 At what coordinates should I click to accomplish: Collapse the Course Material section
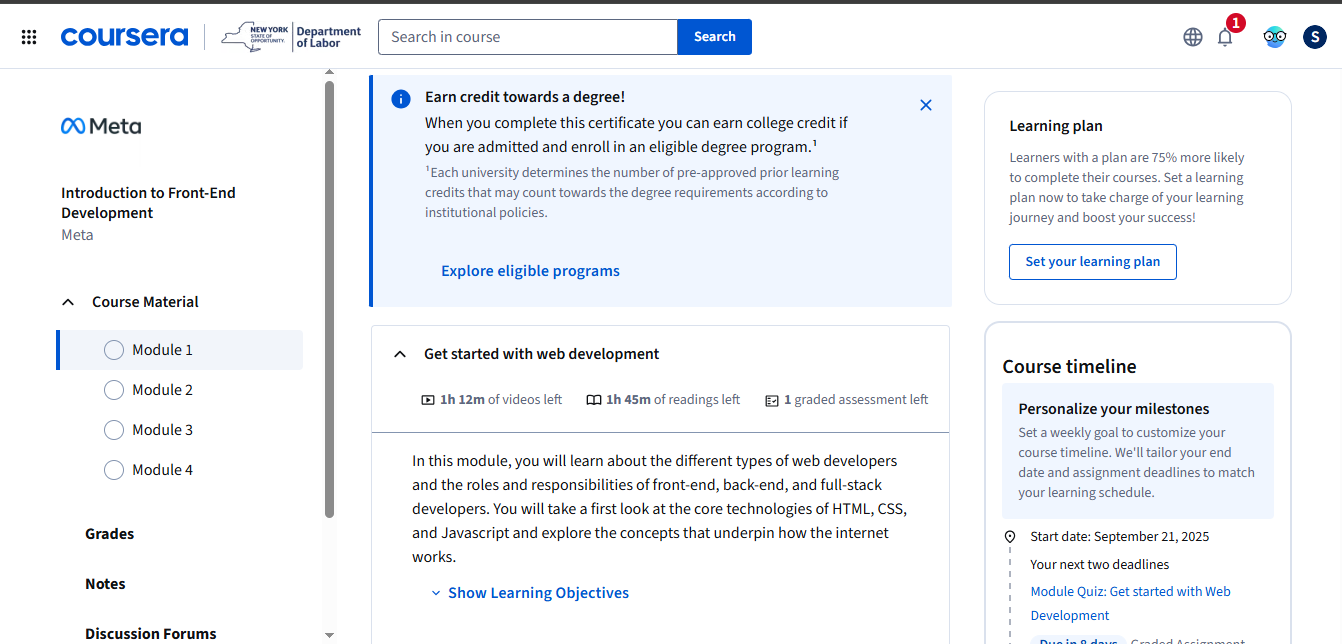coord(68,302)
